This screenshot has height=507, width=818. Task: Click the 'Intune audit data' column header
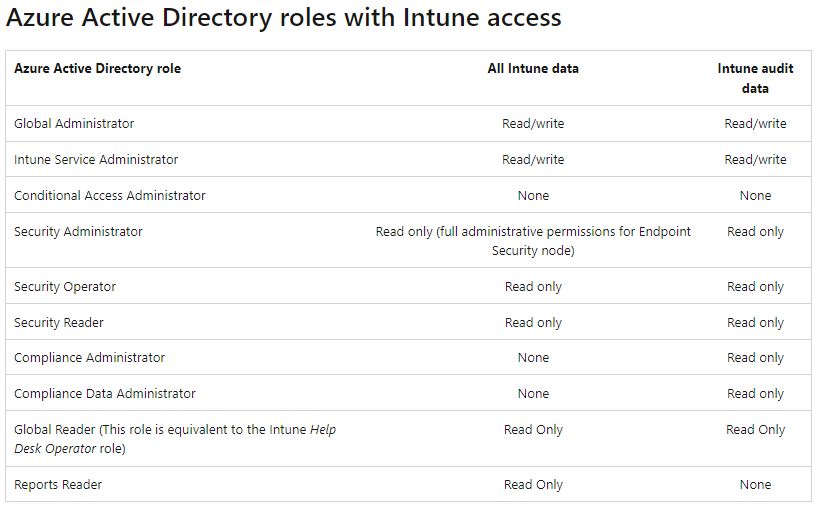pyautogui.click(x=755, y=78)
